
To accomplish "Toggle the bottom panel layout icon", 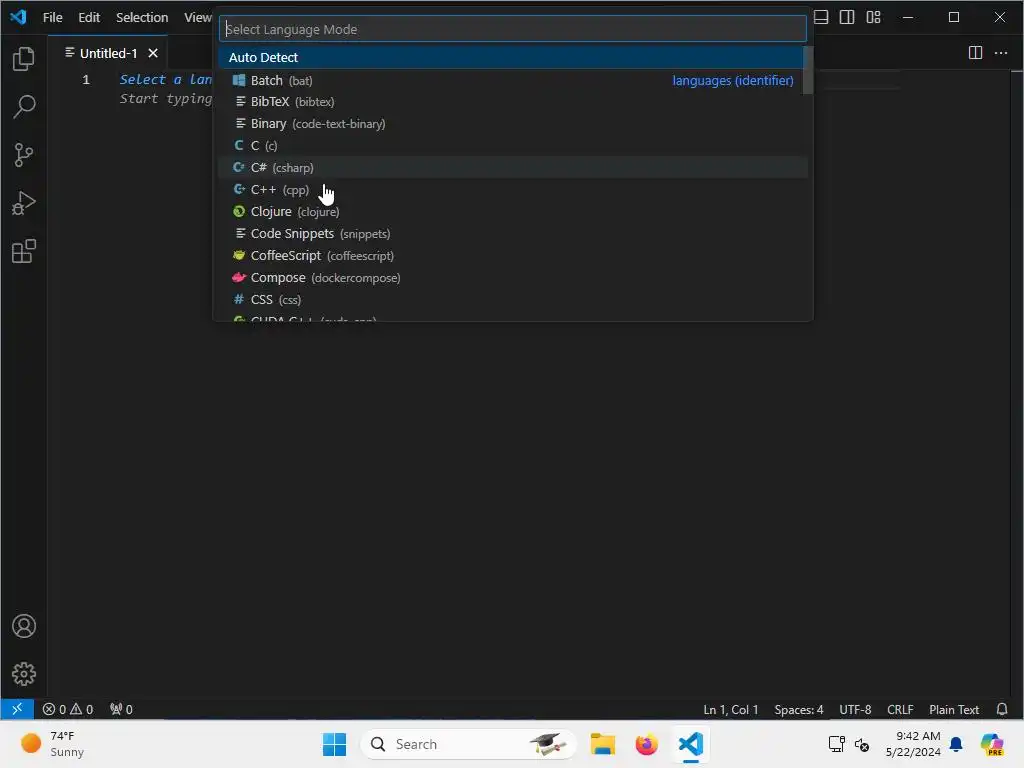I will click(x=821, y=17).
